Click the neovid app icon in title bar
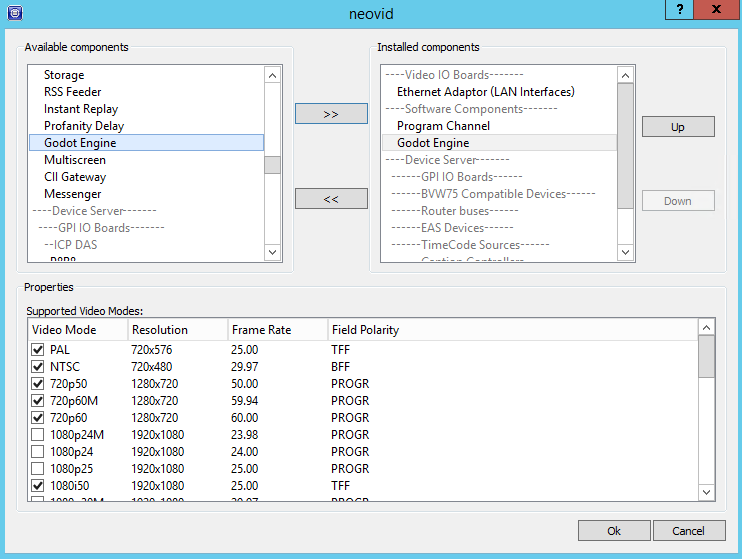Image resolution: width=742 pixels, height=559 pixels. pos(15,12)
